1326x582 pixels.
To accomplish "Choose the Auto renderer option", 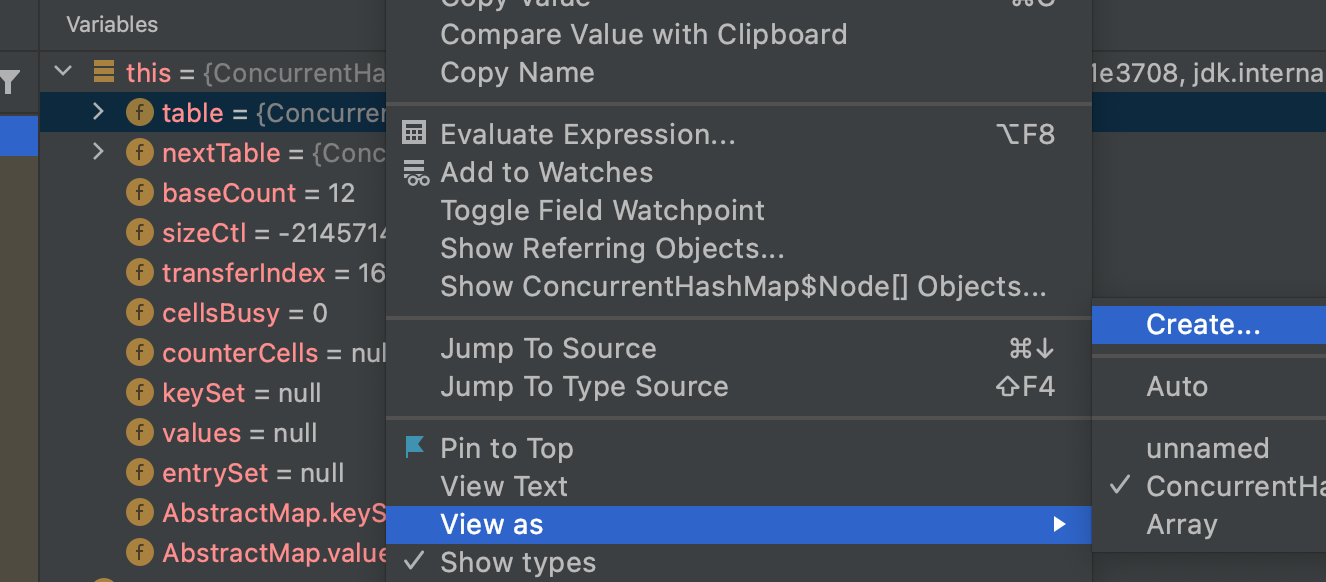I will (x=1177, y=386).
